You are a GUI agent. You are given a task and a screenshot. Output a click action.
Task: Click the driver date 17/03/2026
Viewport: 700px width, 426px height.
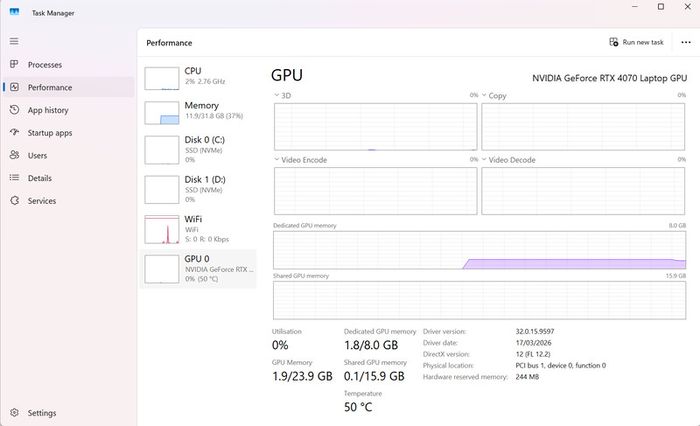click(533, 343)
